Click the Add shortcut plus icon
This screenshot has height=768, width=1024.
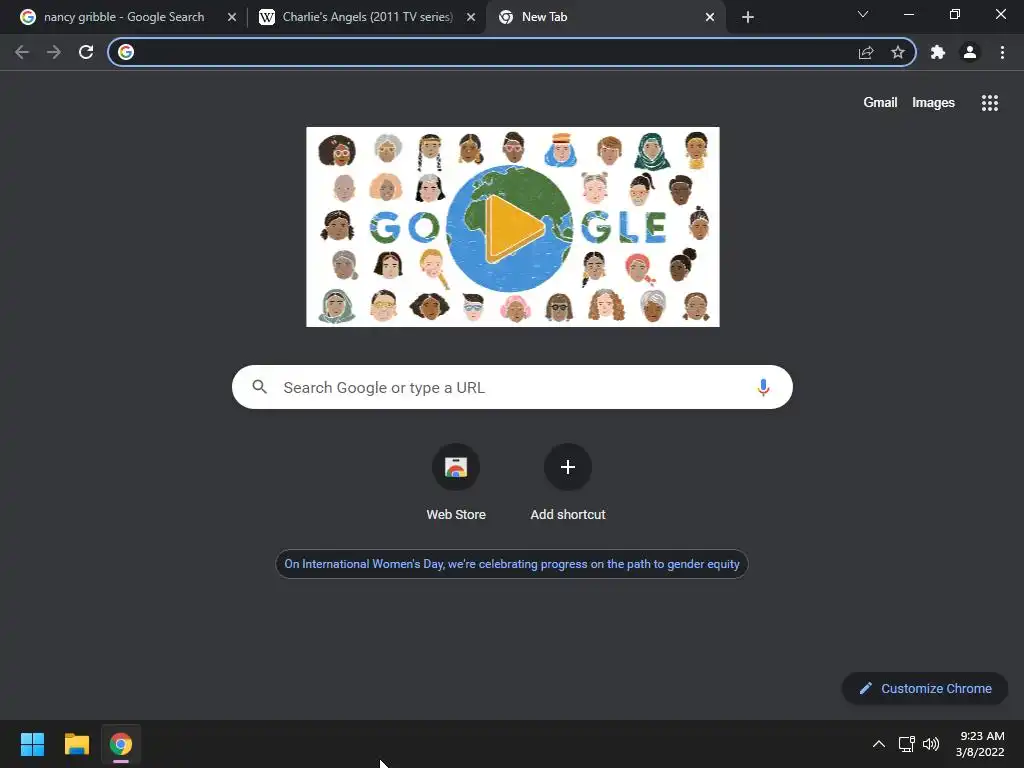click(568, 467)
